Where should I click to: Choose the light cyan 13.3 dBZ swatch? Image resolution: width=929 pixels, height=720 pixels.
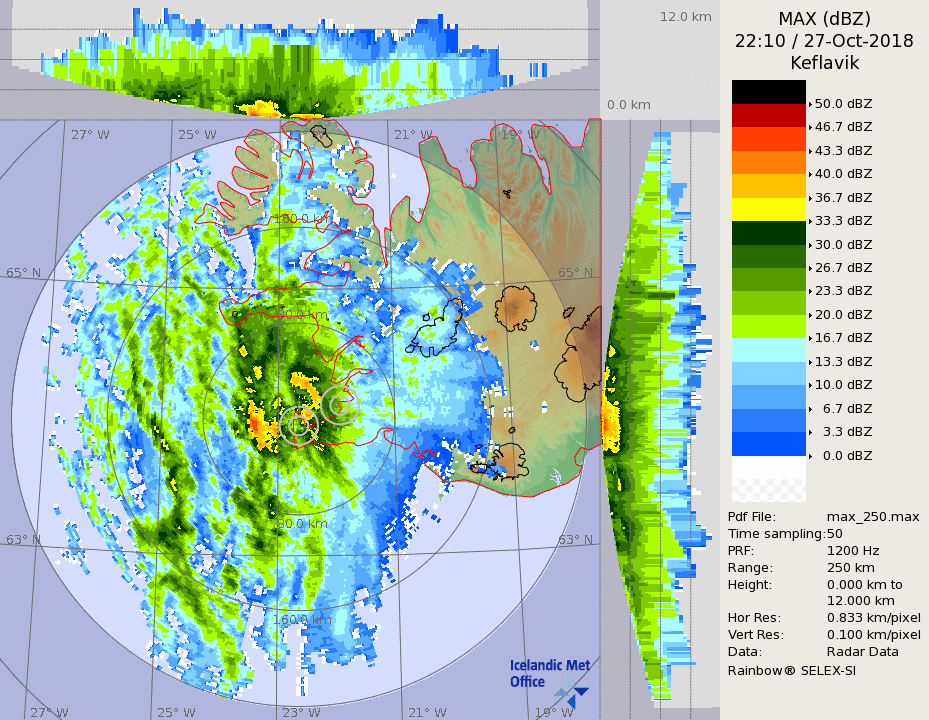click(768, 350)
